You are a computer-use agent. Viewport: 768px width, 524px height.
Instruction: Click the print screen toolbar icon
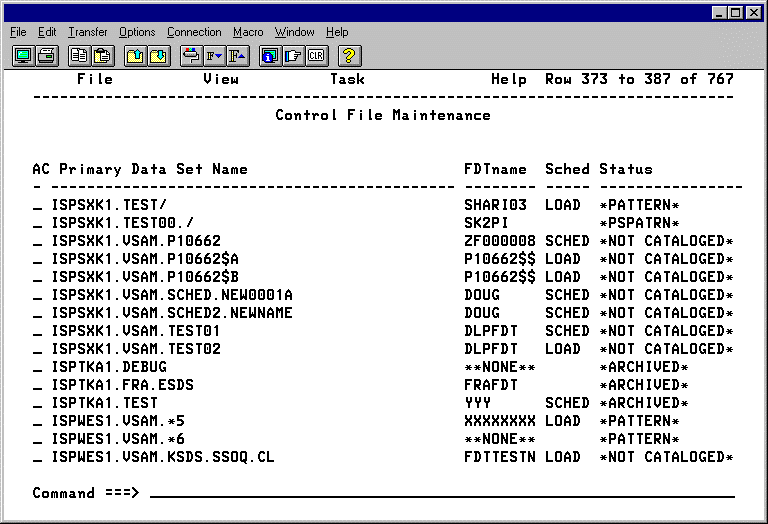tap(47, 56)
